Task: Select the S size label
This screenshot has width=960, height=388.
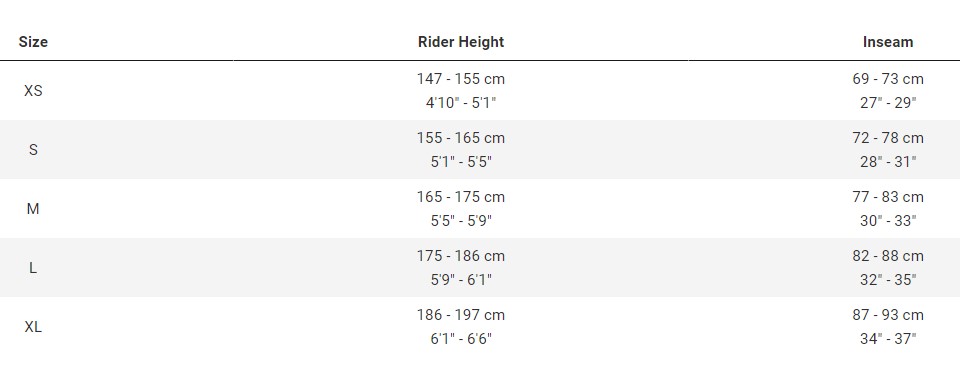Action: [33, 150]
